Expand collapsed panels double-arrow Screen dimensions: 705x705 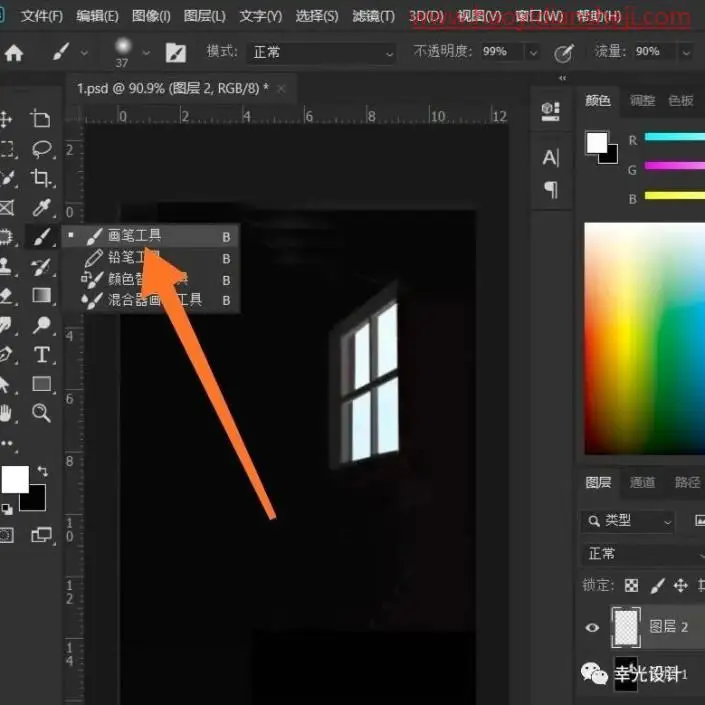pos(562,78)
